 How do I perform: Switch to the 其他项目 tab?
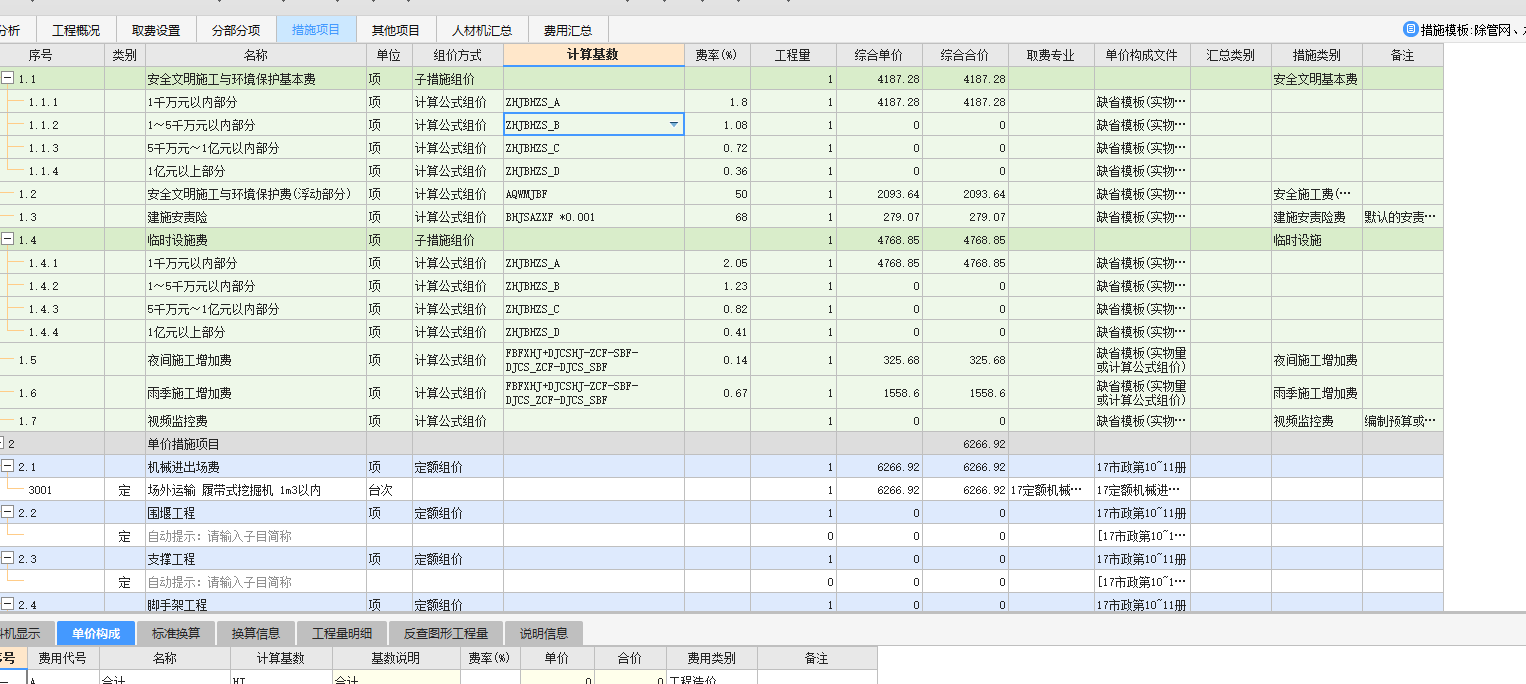click(396, 30)
